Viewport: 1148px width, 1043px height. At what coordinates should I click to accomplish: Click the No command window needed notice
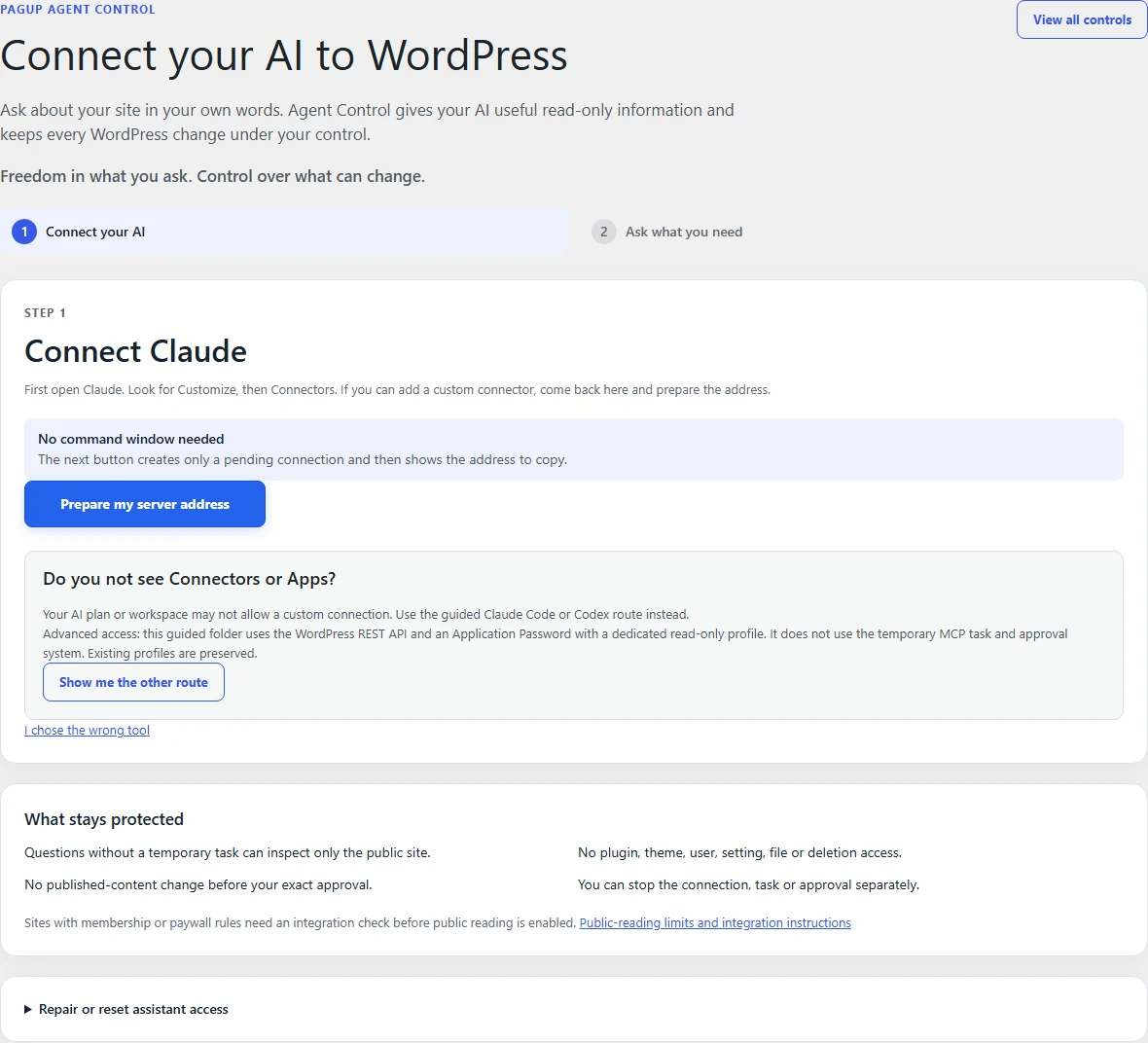pyautogui.click(x=573, y=449)
